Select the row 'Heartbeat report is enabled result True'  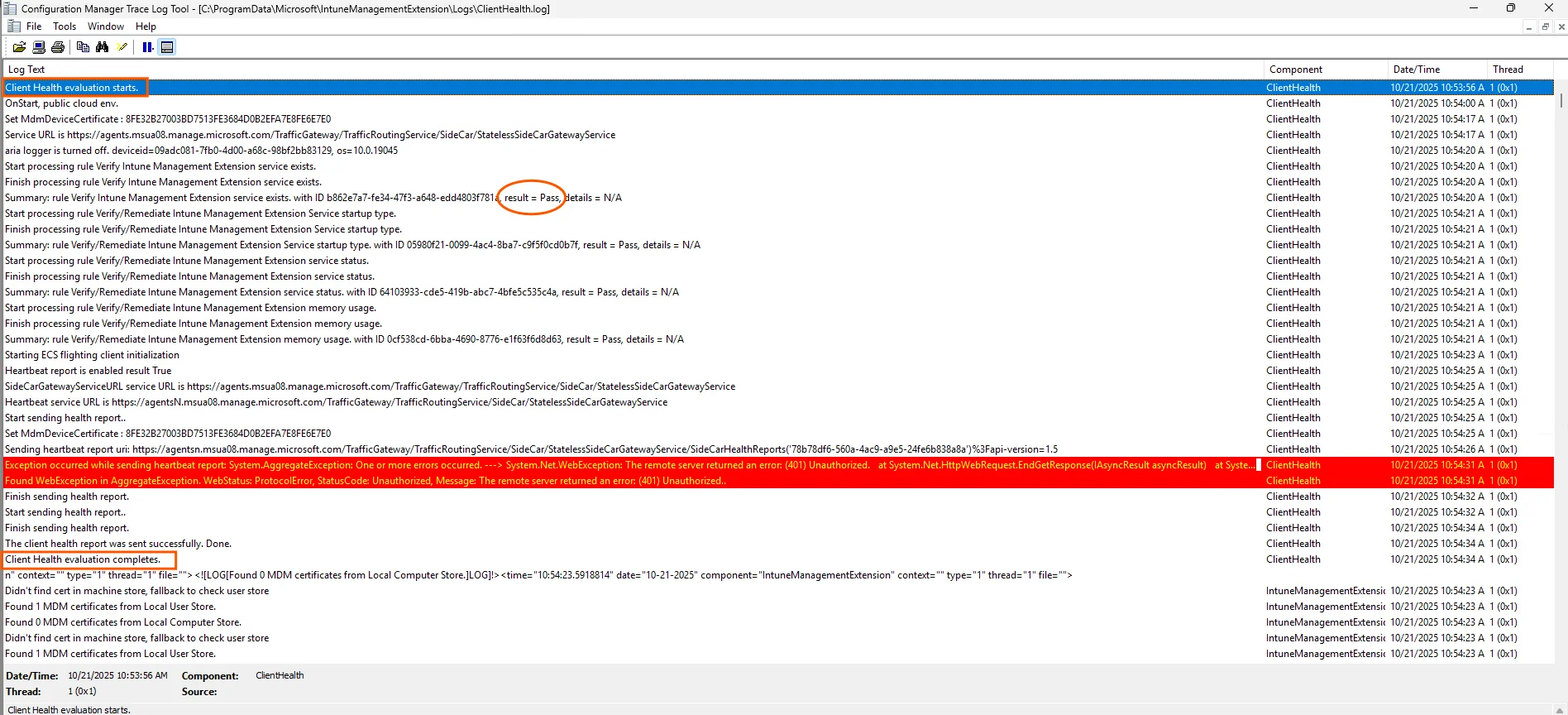click(778, 371)
